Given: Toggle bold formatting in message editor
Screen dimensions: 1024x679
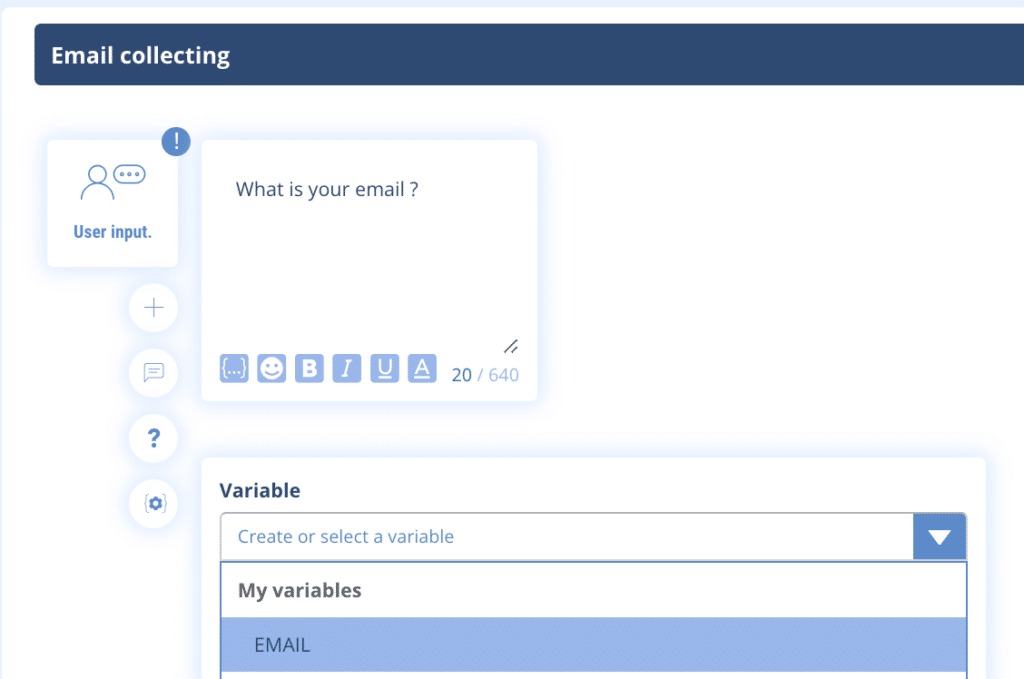Looking at the screenshot, I should [309, 368].
